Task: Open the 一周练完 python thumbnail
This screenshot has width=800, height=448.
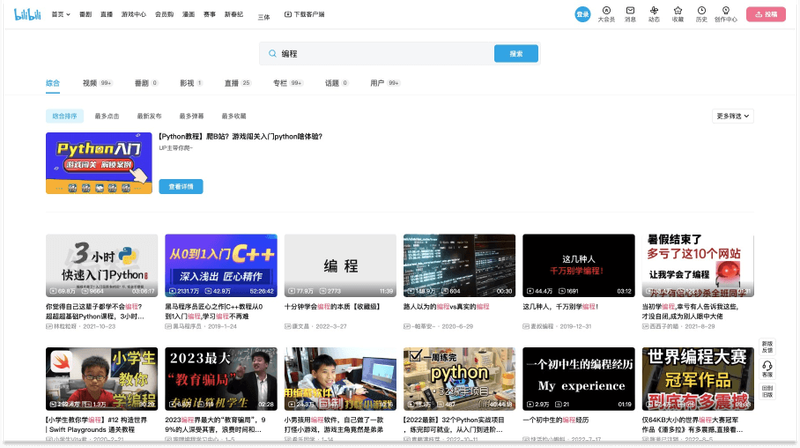Action: [x=459, y=379]
